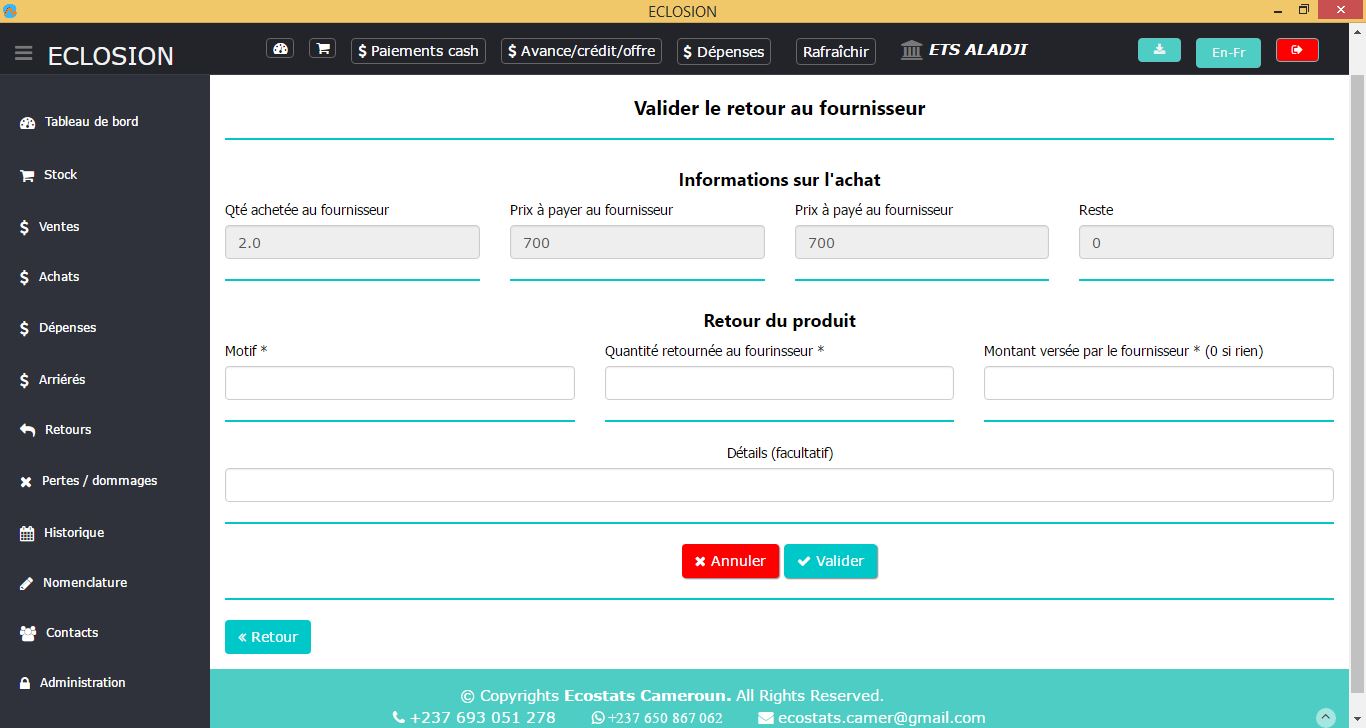Open Stock section in sidebar
This screenshot has height=728, width=1366.
[60, 175]
